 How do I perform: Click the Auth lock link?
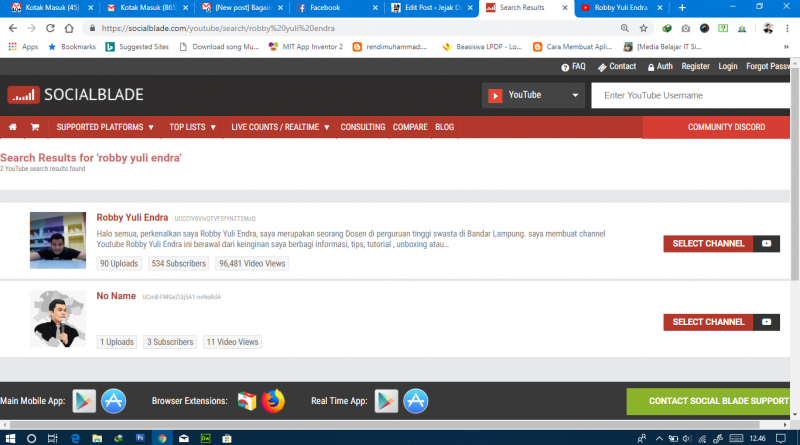pyautogui.click(x=660, y=67)
